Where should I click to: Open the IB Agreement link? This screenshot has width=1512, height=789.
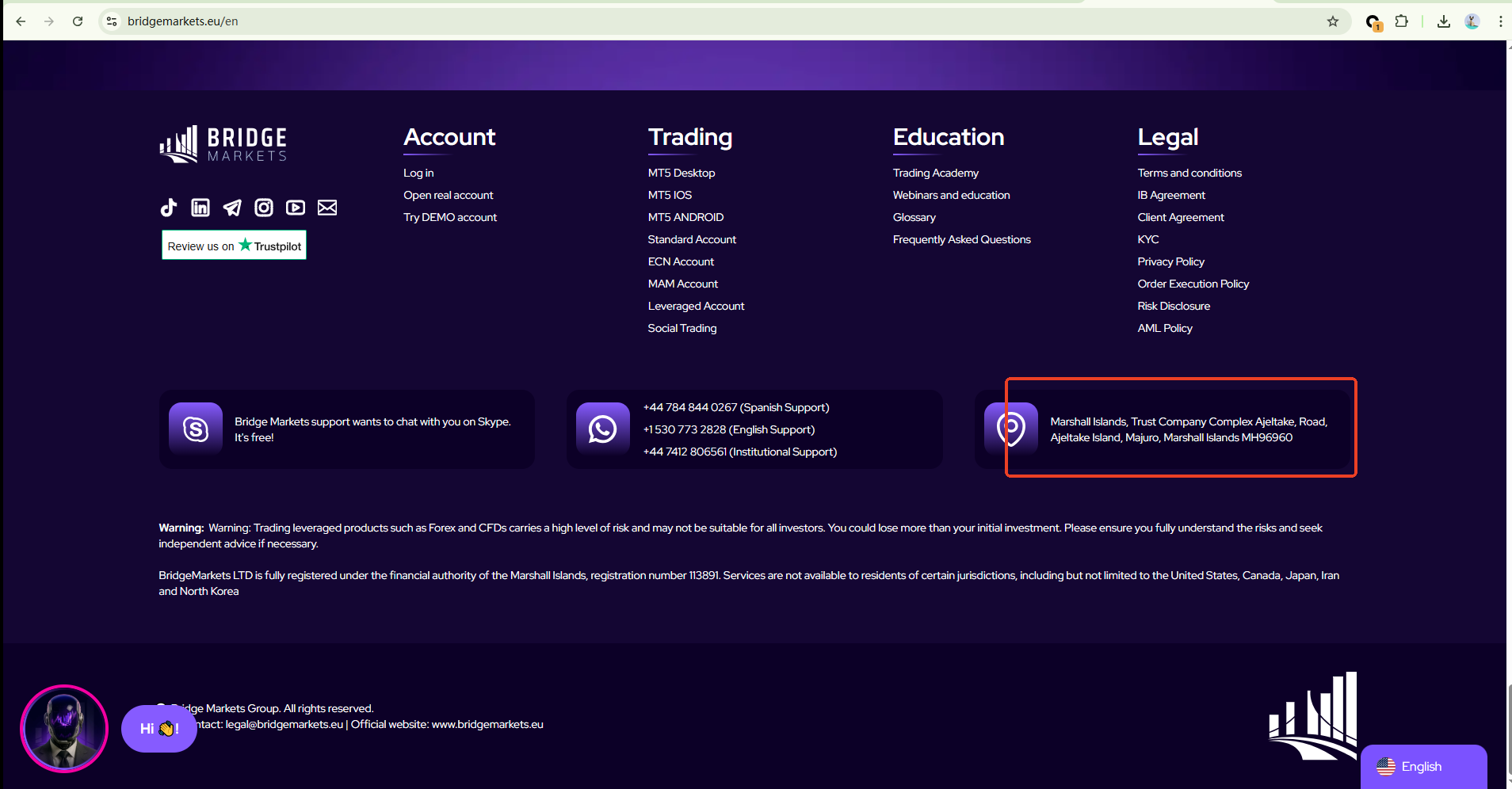pyautogui.click(x=1171, y=195)
